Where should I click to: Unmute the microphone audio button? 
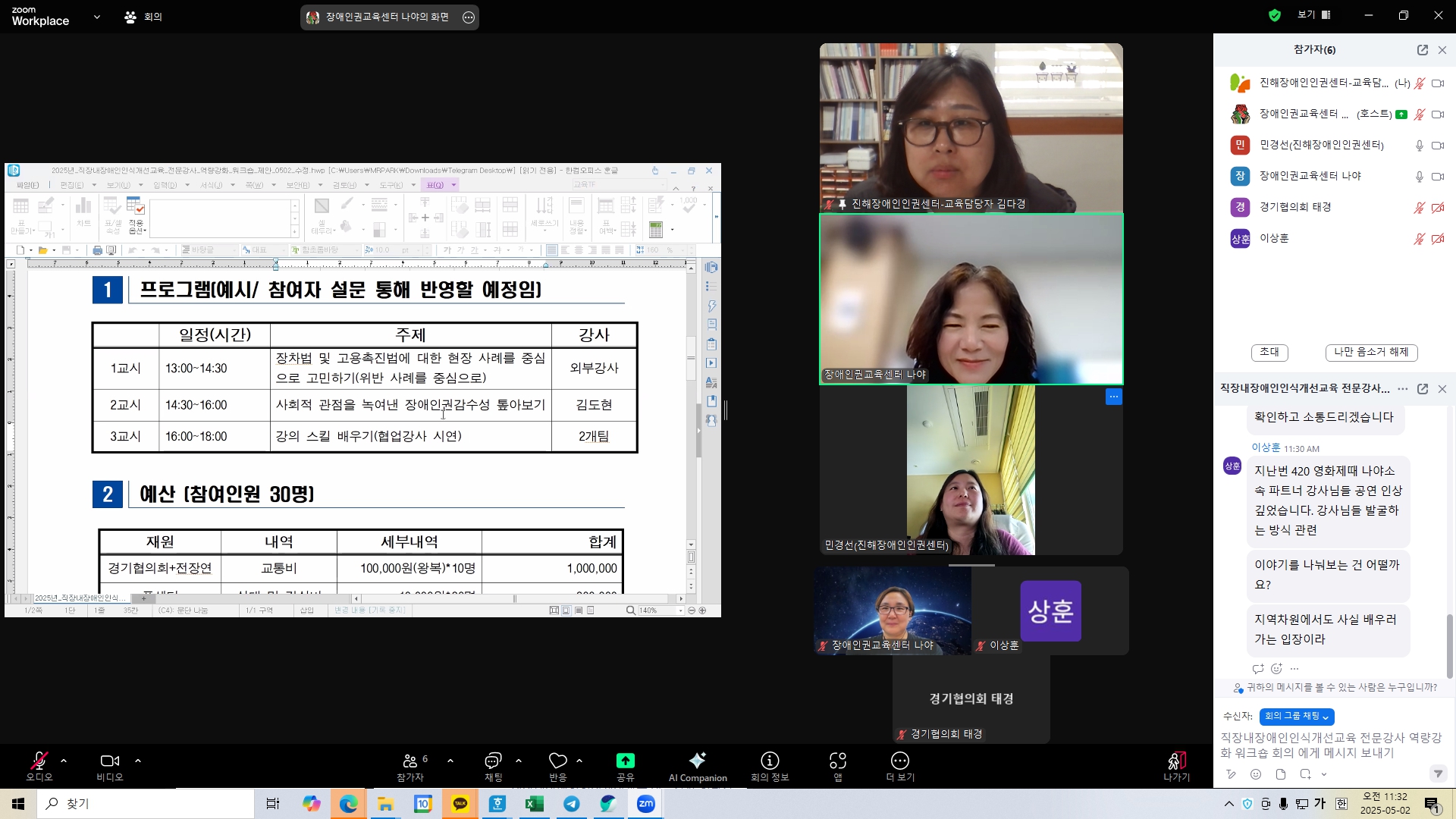39,761
